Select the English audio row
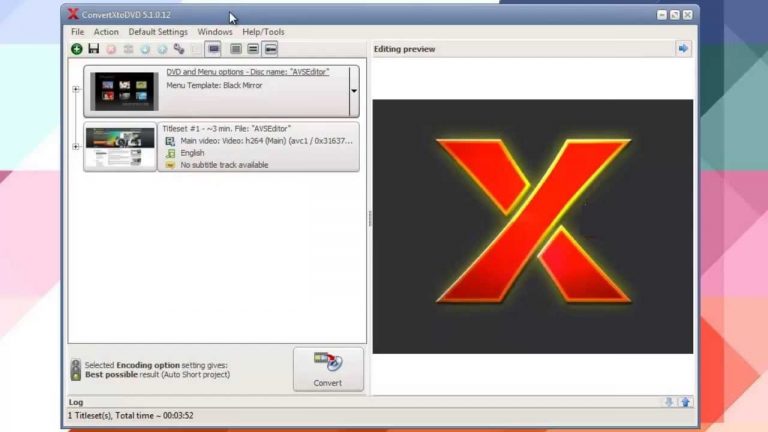 tap(192, 153)
